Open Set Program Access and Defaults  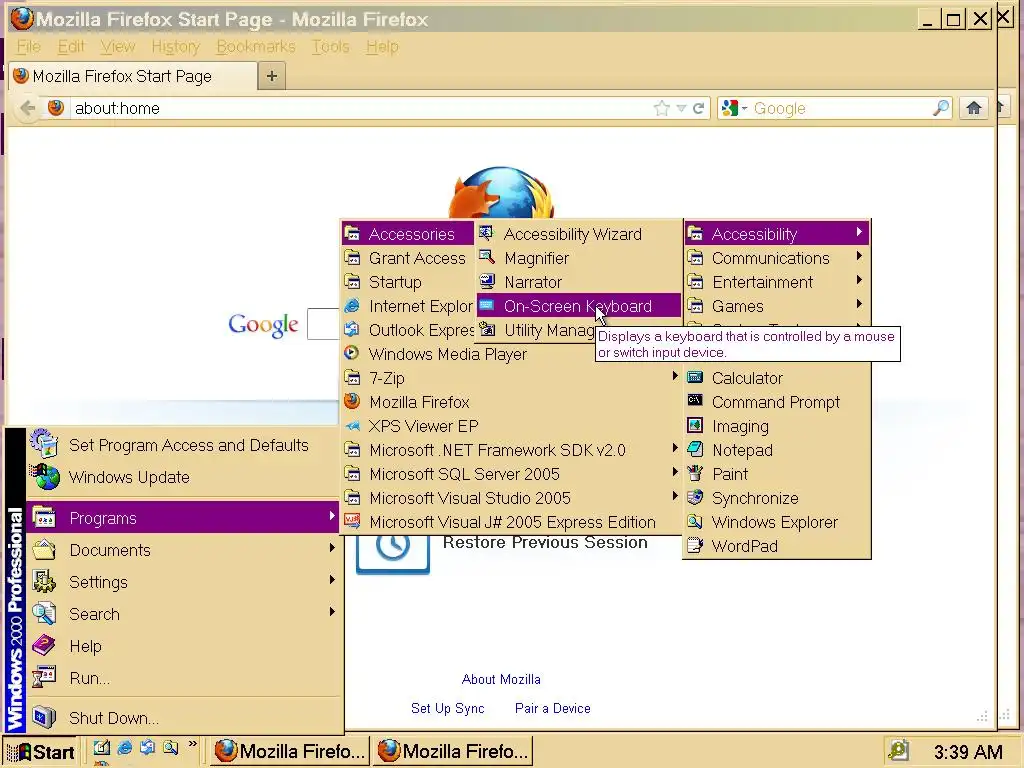[x=183, y=445]
